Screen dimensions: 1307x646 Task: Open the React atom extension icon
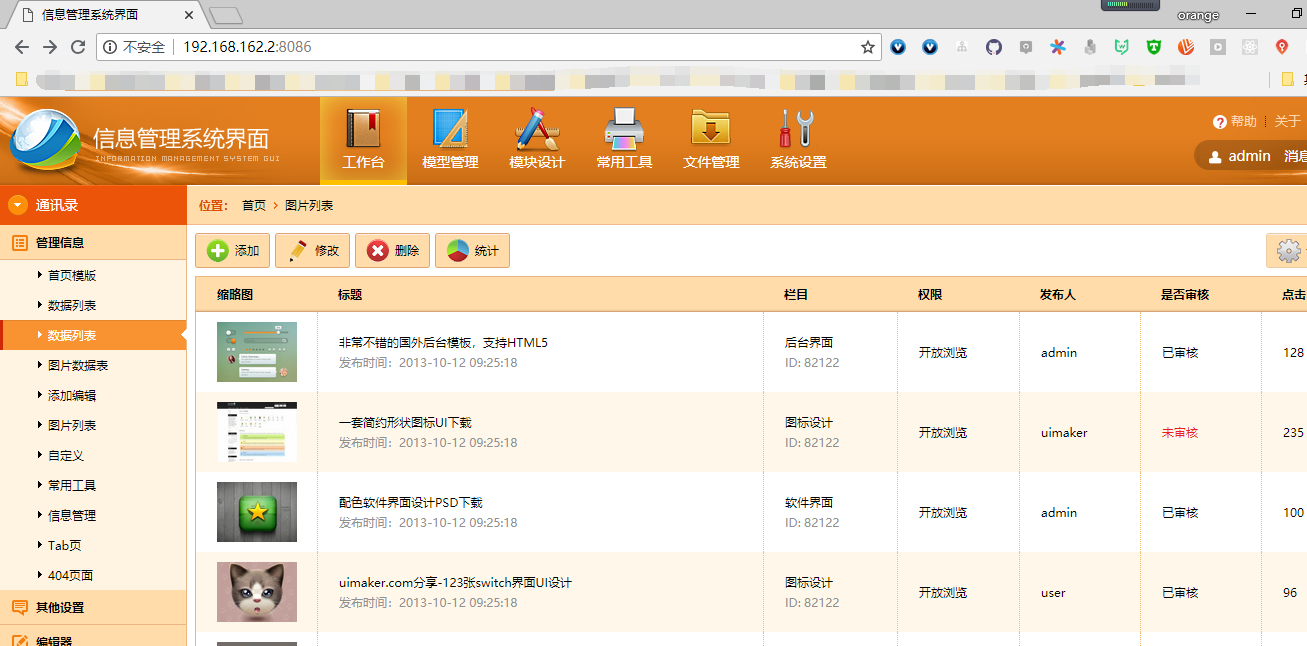pyautogui.click(x=1250, y=47)
